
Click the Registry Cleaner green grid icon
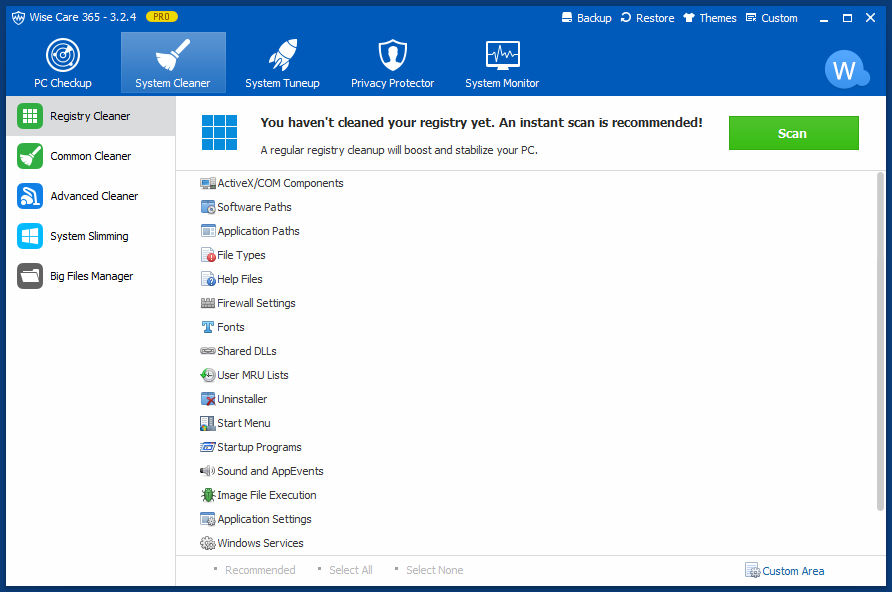[x=30, y=116]
